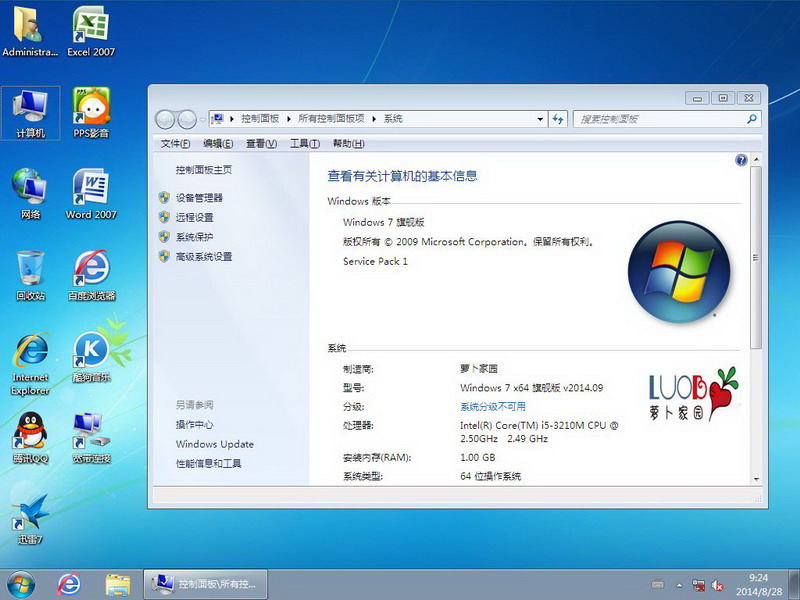Open recent pages dropdown beside navigation arrows
The height and width of the screenshot is (600, 800).
pos(202,120)
